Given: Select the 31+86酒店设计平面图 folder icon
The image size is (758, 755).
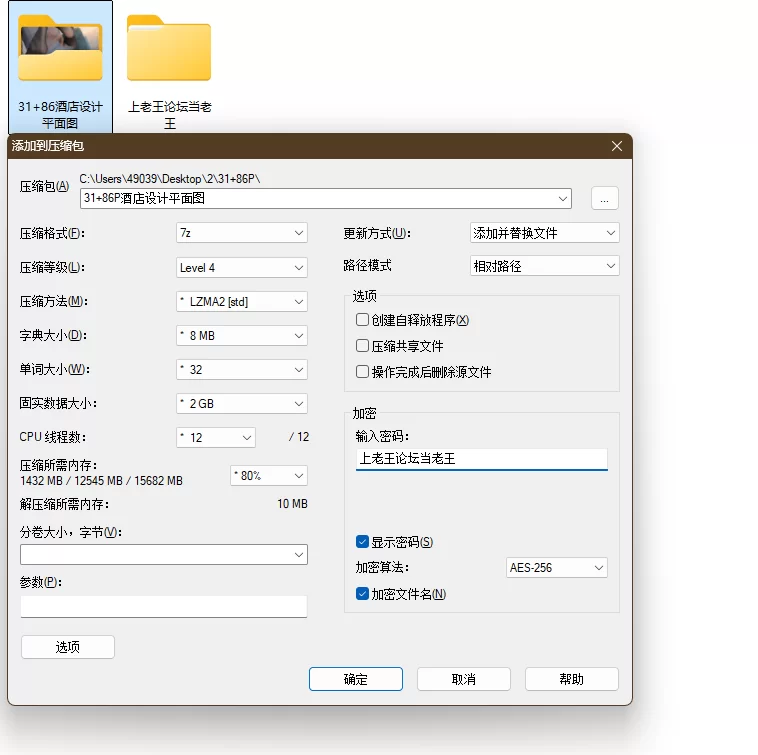Looking at the screenshot, I should [x=60, y=48].
